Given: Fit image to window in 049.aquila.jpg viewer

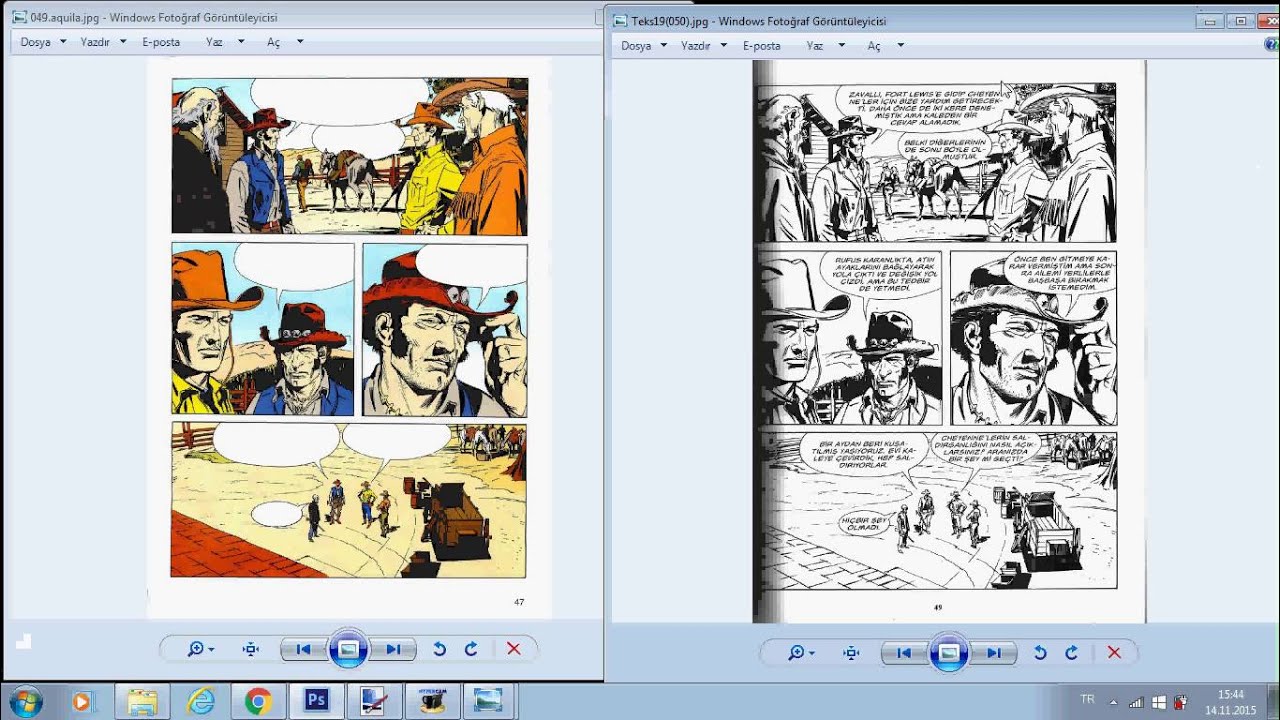Looking at the screenshot, I should pyautogui.click(x=250, y=649).
